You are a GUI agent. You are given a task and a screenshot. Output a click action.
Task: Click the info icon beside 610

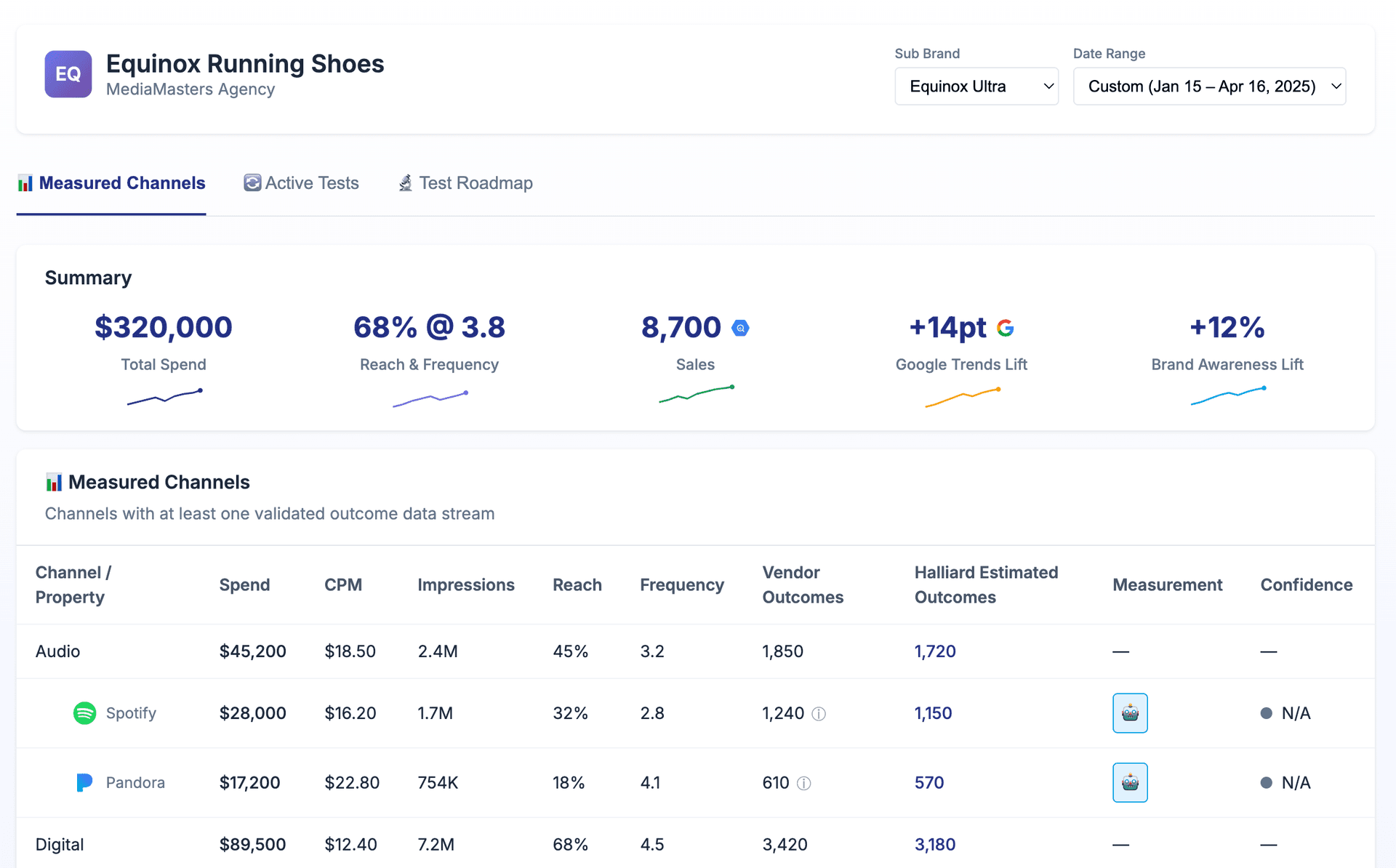click(803, 784)
